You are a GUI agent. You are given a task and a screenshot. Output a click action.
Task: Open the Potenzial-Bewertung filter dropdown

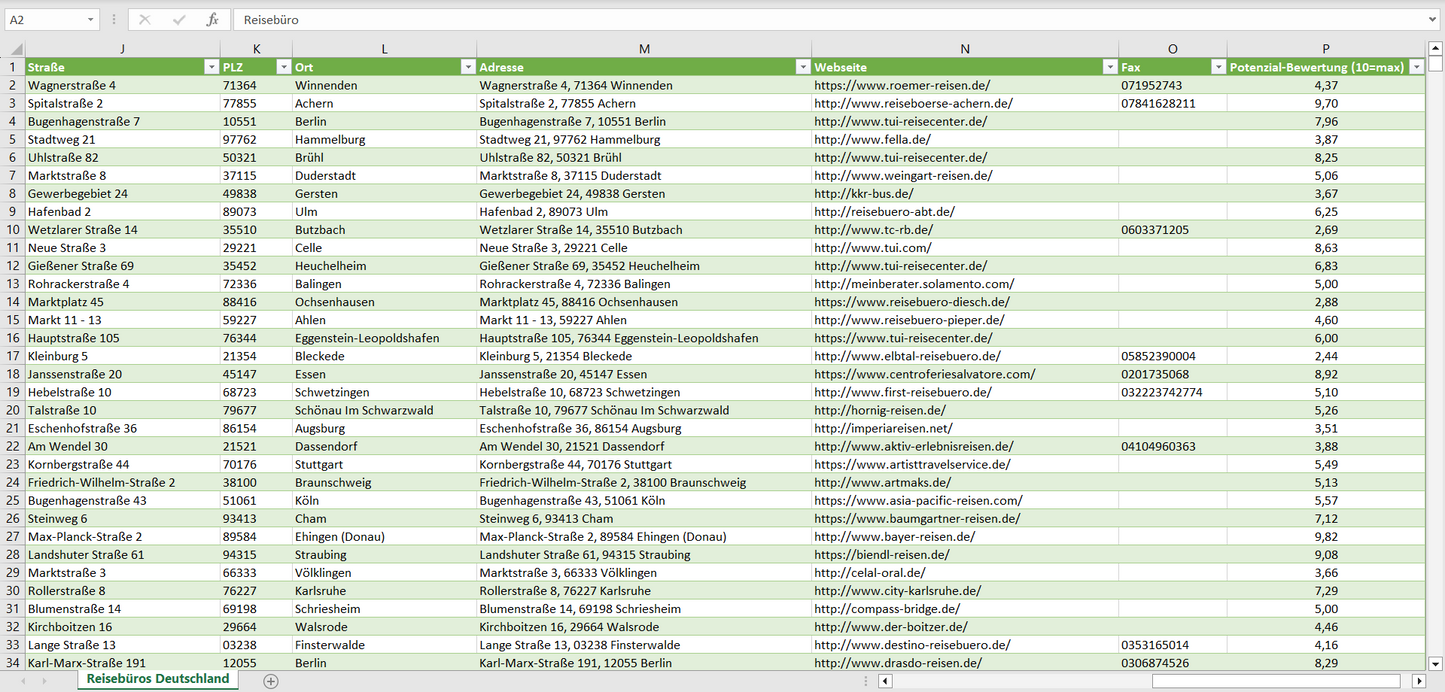point(1416,67)
